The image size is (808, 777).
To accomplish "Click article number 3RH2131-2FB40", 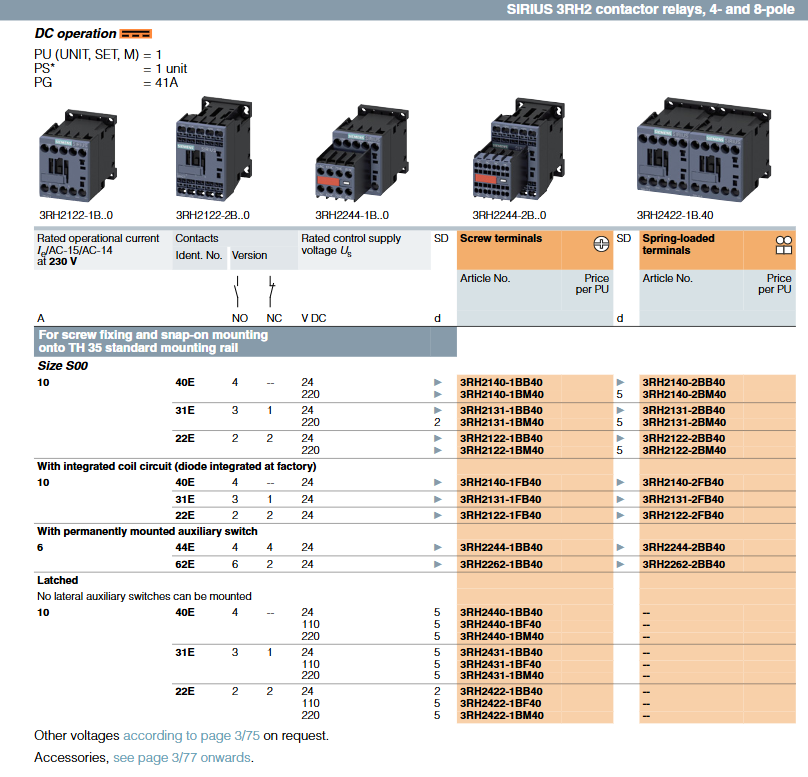I will point(683,499).
